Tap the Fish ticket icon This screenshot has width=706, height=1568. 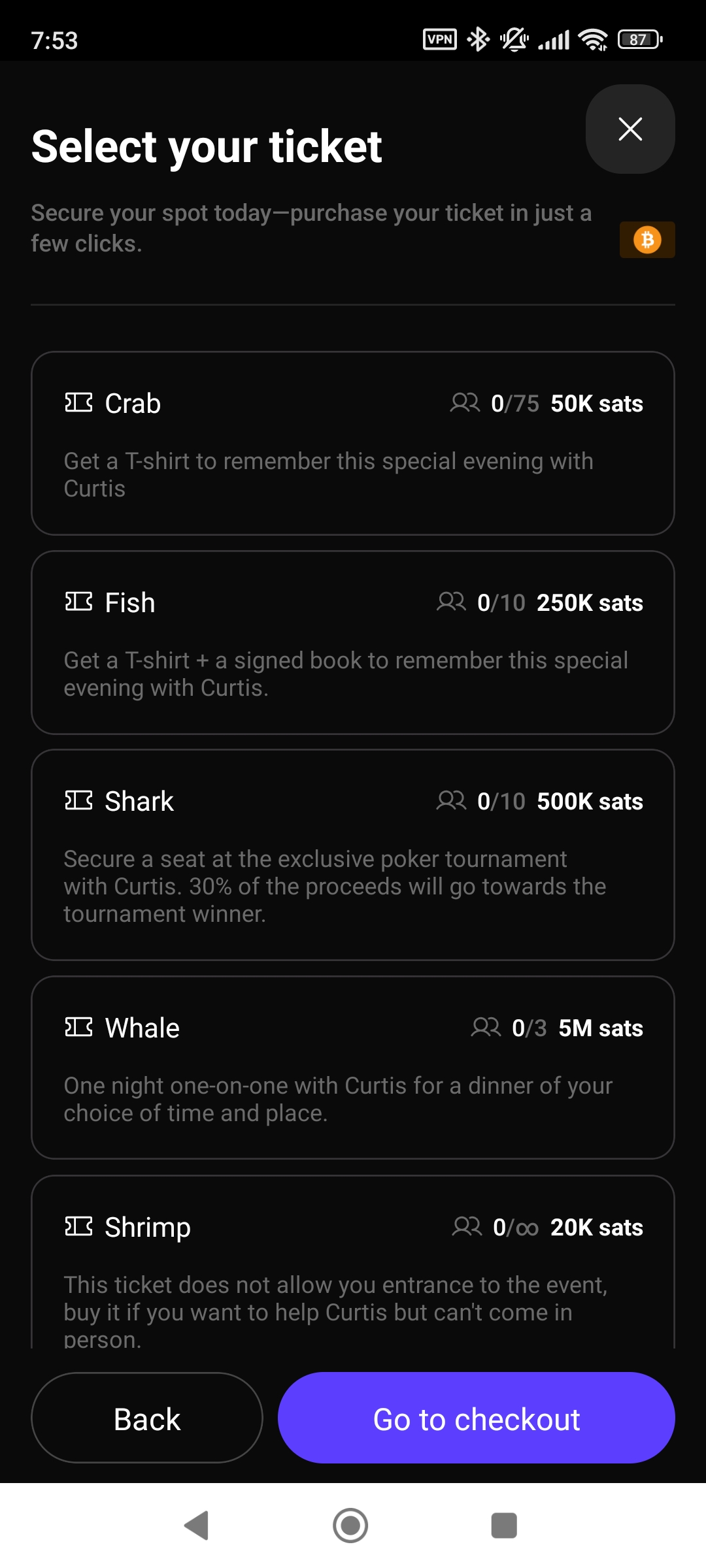(78, 602)
